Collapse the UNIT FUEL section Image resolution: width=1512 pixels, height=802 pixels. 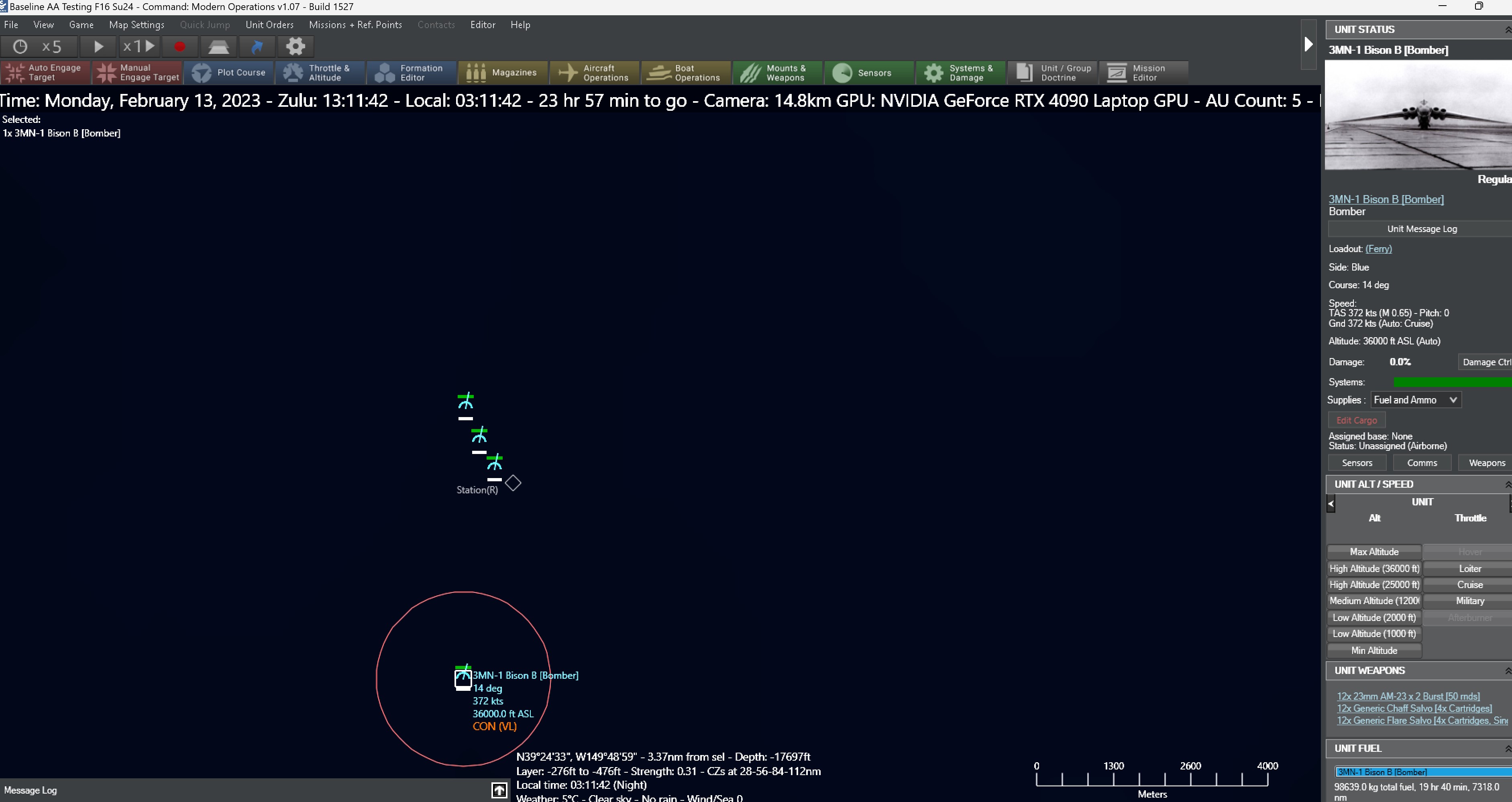click(x=1507, y=749)
